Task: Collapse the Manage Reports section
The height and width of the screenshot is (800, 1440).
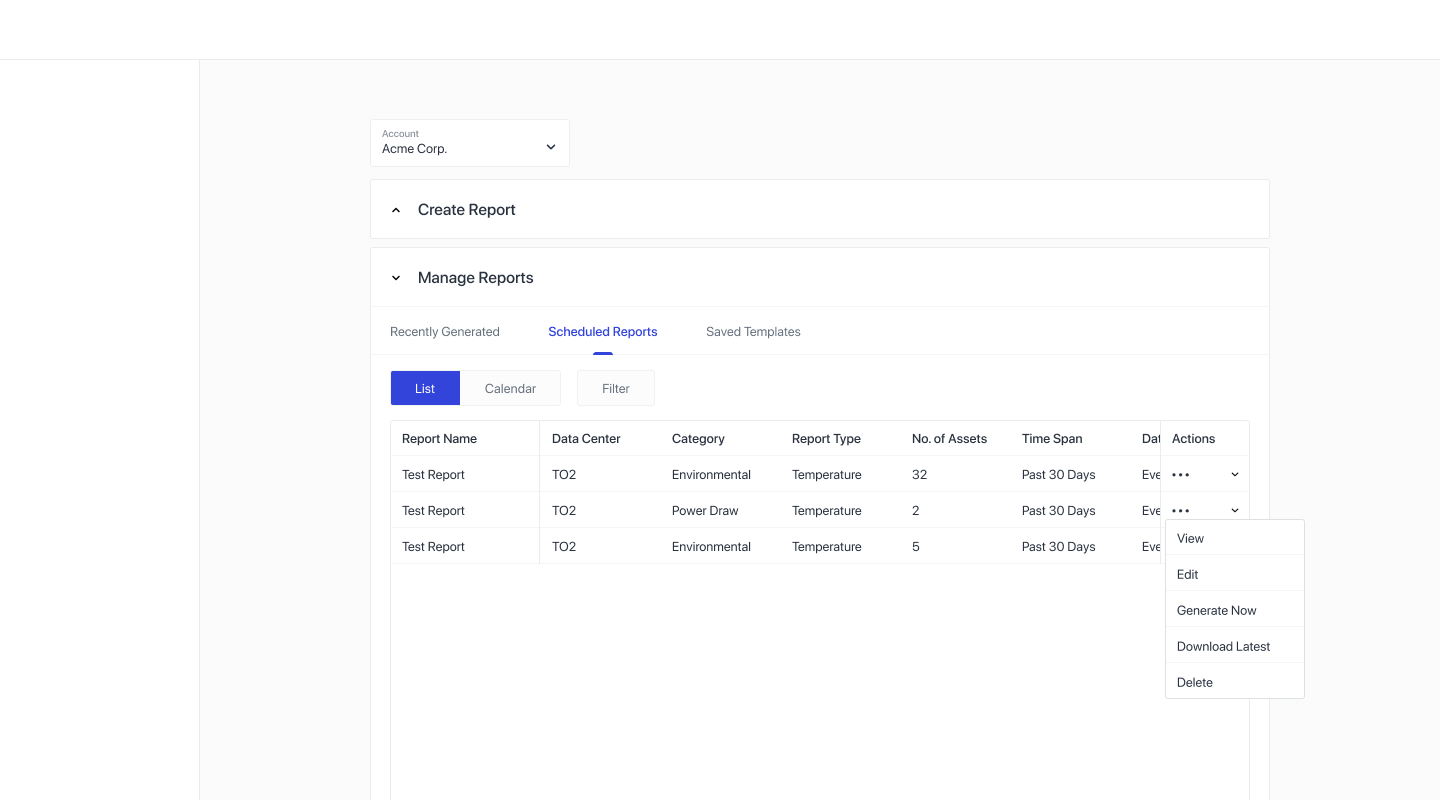Action: point(396,278)
